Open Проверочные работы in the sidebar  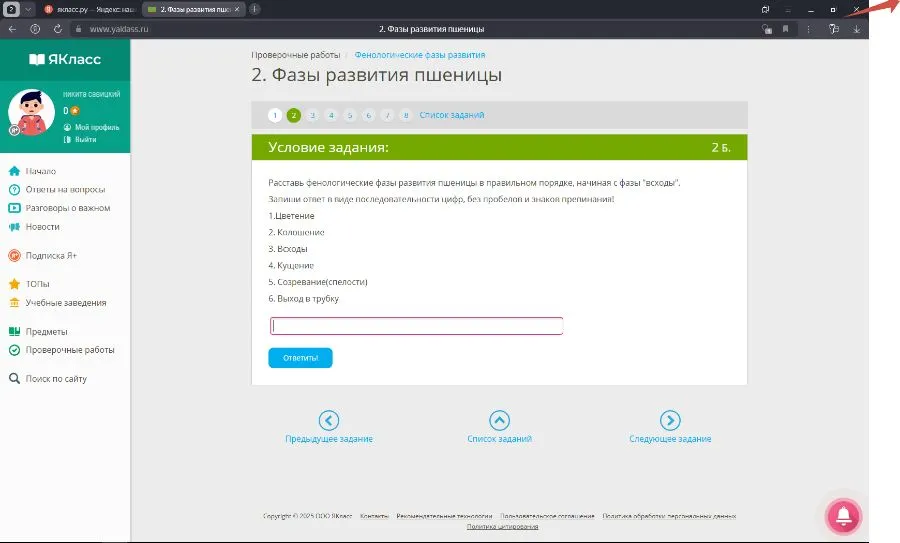69,350
